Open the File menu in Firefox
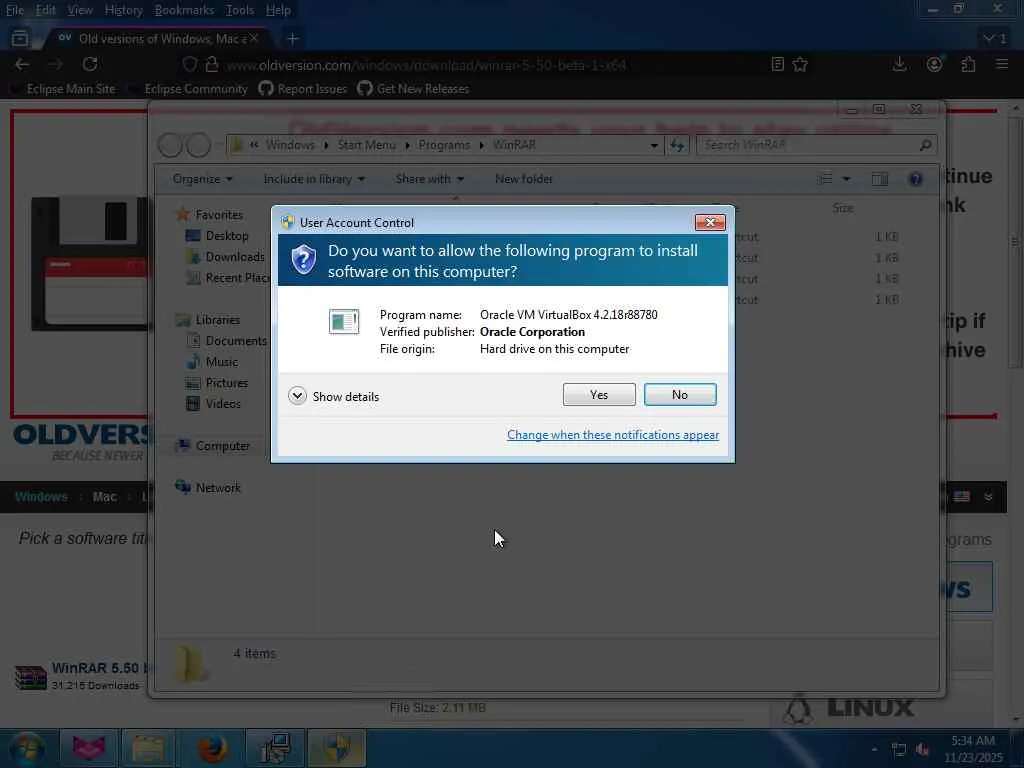Viewport: 1024px width, 768px height. point(14,10)
